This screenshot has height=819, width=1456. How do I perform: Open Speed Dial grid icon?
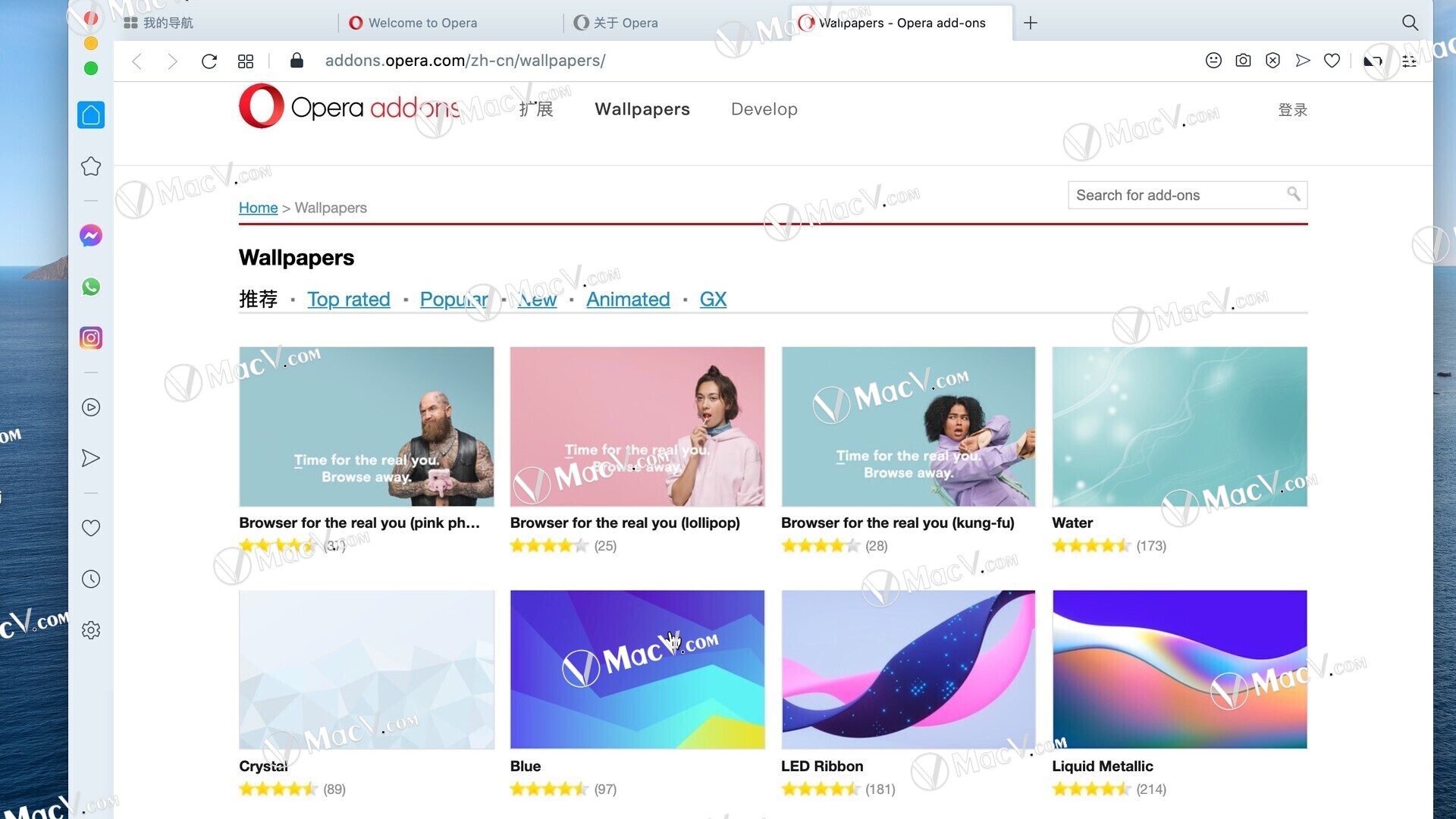point(246,61)
